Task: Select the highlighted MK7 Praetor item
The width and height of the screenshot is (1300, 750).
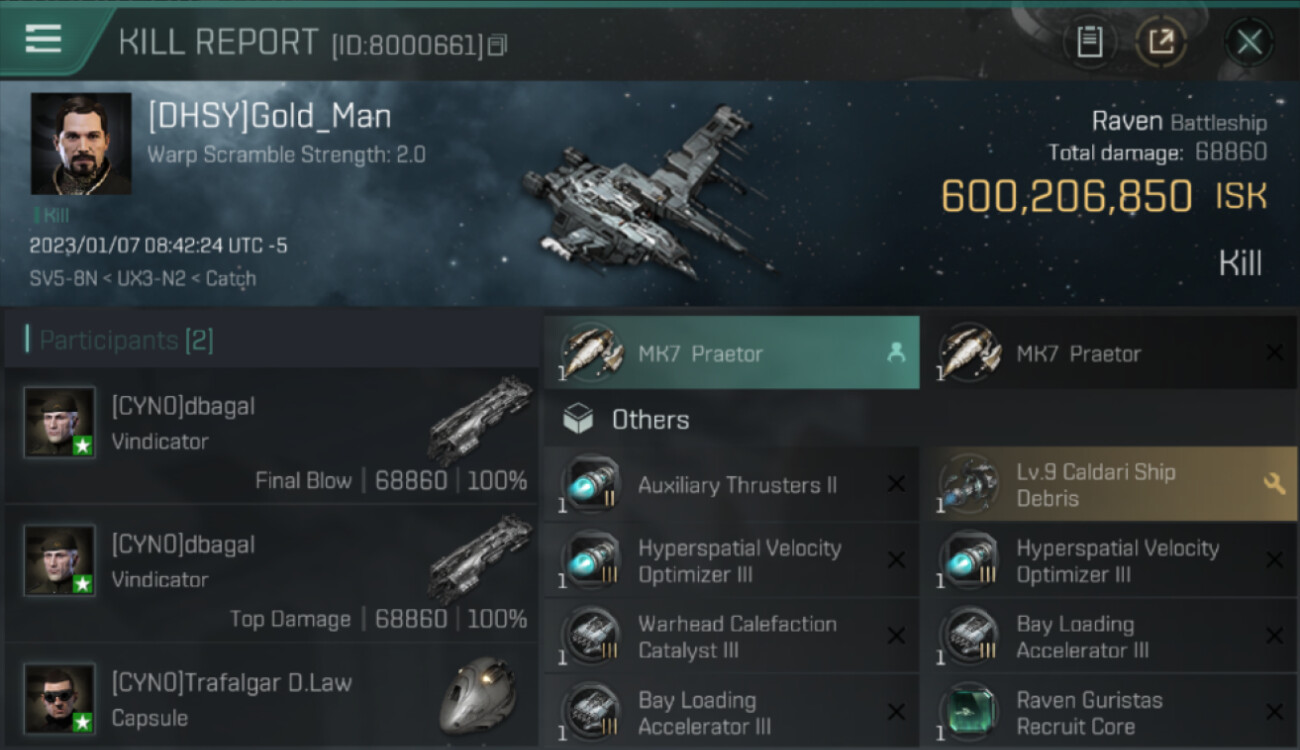Action: click(732, 353)
